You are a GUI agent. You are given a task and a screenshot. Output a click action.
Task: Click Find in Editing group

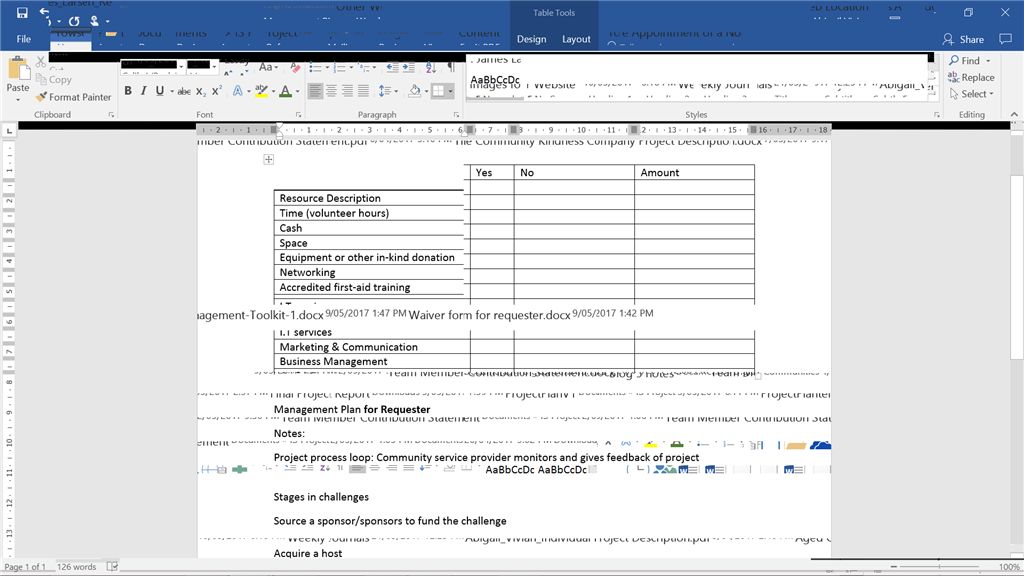point(965,61)
